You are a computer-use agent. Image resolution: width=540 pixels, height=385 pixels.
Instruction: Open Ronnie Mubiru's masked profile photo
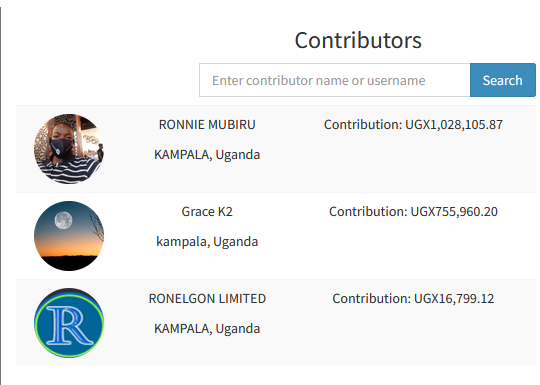point(69,149)
